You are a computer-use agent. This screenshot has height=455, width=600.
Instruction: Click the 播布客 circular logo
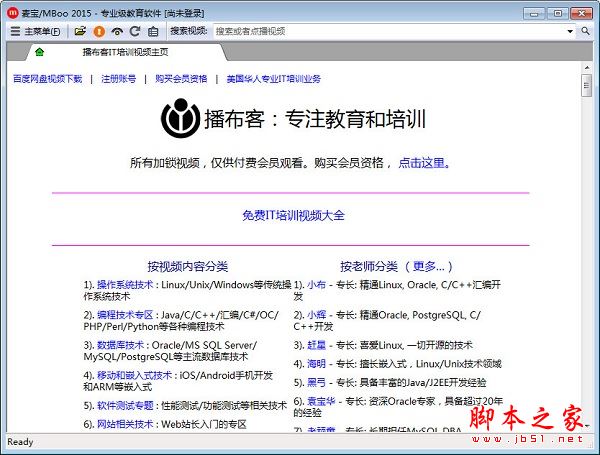(180, 118)
